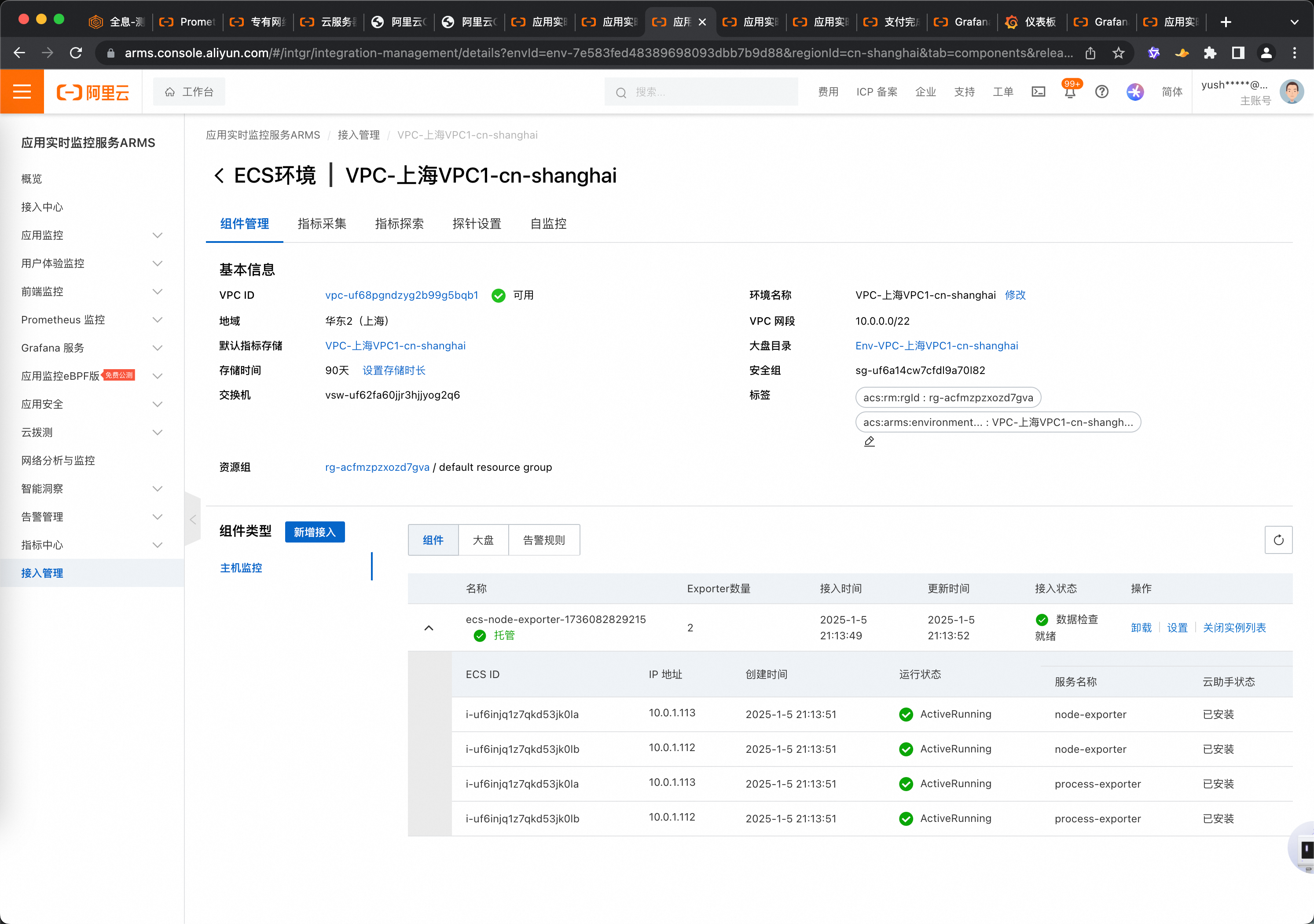Open 概览 in sidebar
This screenshot has width=1314, height=924.
point(32,179)
